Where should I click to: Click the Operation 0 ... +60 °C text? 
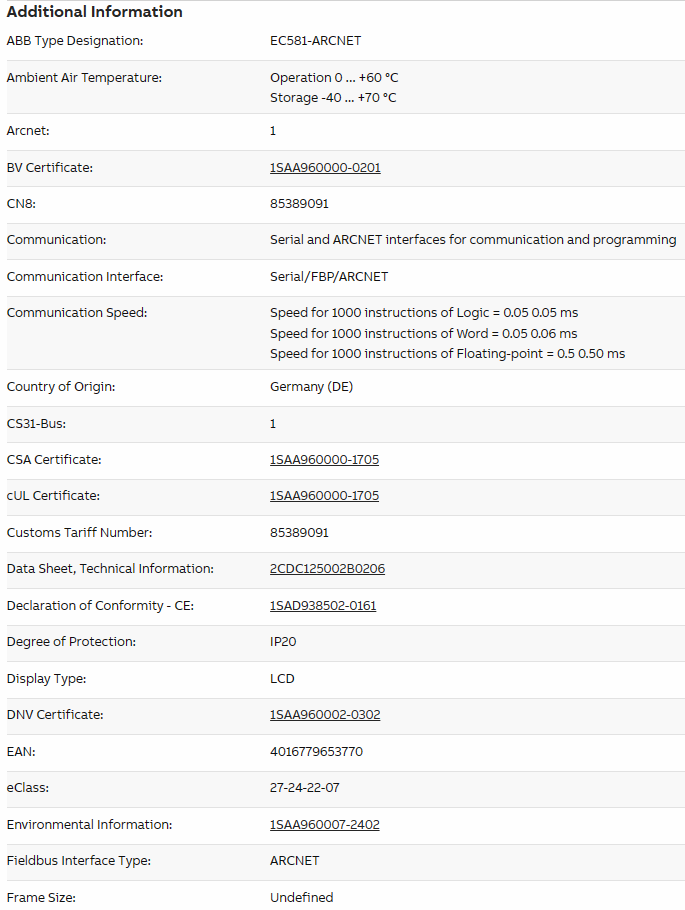click(334, 78)
